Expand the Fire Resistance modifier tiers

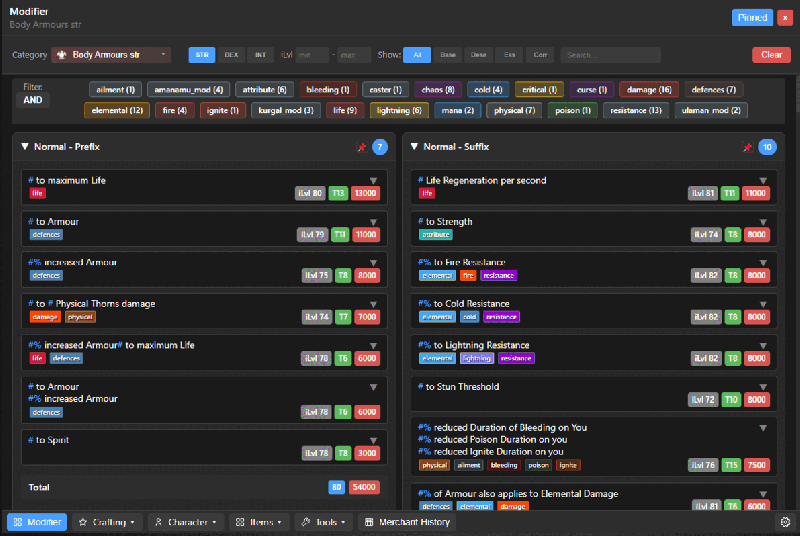[x=763, y=263]
